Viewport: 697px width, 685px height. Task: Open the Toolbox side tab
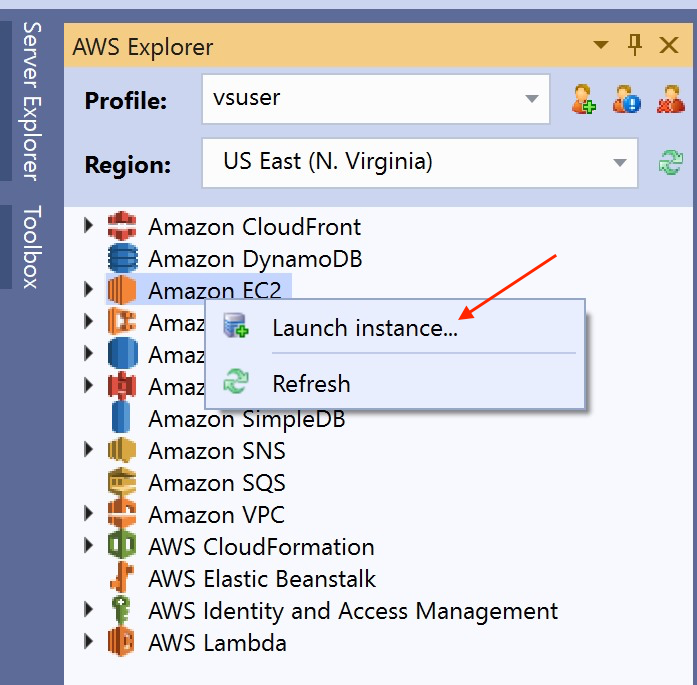point(32,247)
